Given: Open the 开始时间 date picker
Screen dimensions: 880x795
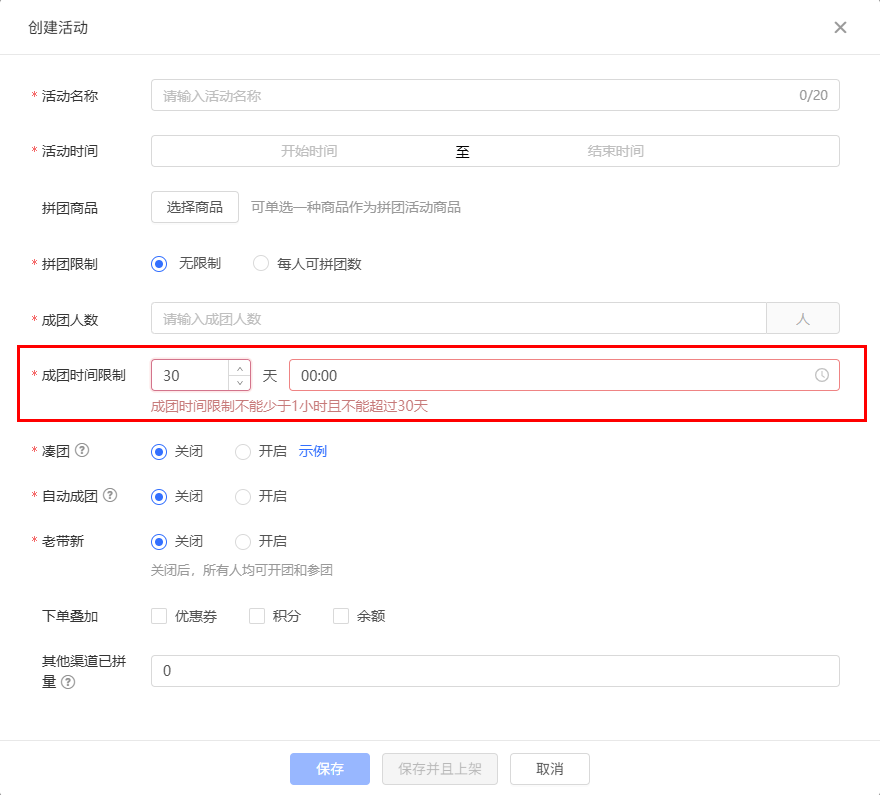Looking at the screenshot, I should [309, 151].
